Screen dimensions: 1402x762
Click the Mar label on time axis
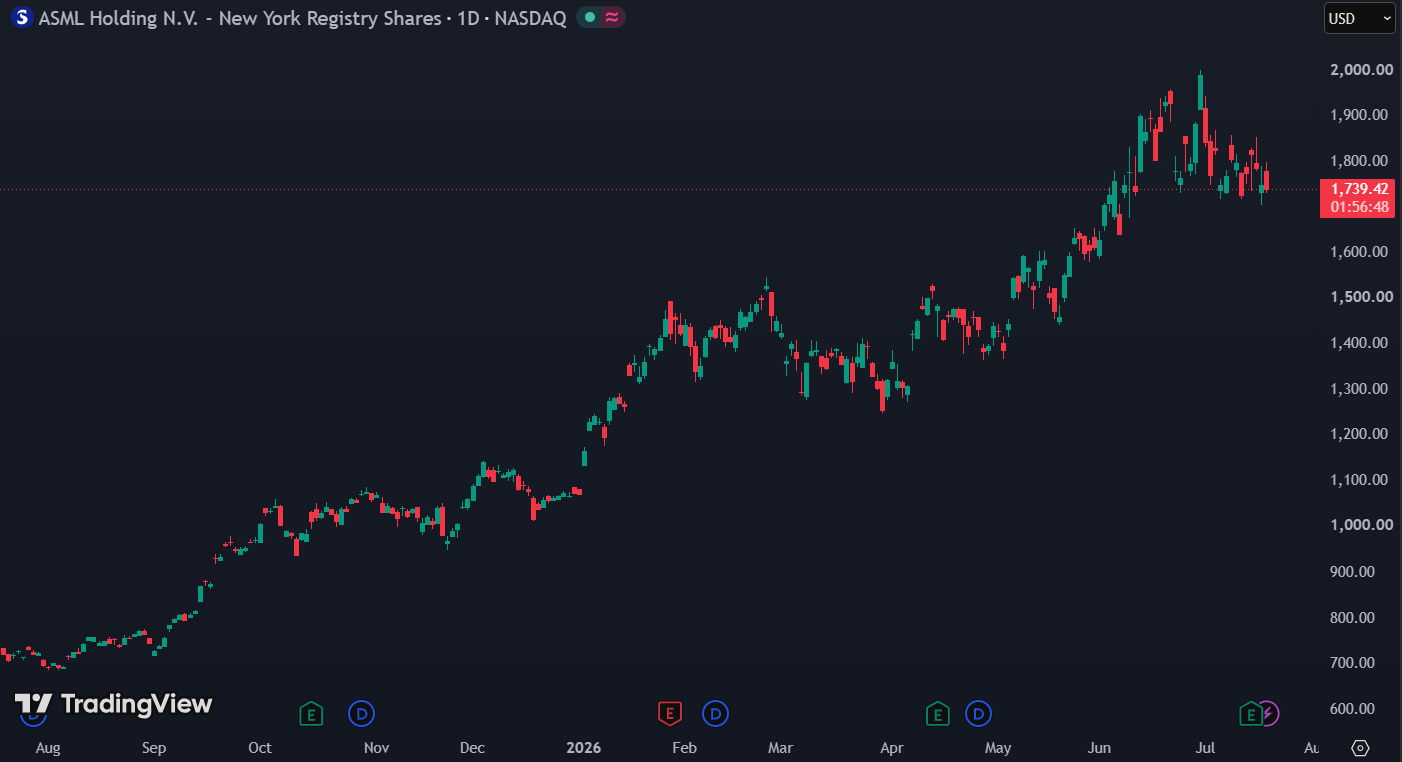coord(780,747)
